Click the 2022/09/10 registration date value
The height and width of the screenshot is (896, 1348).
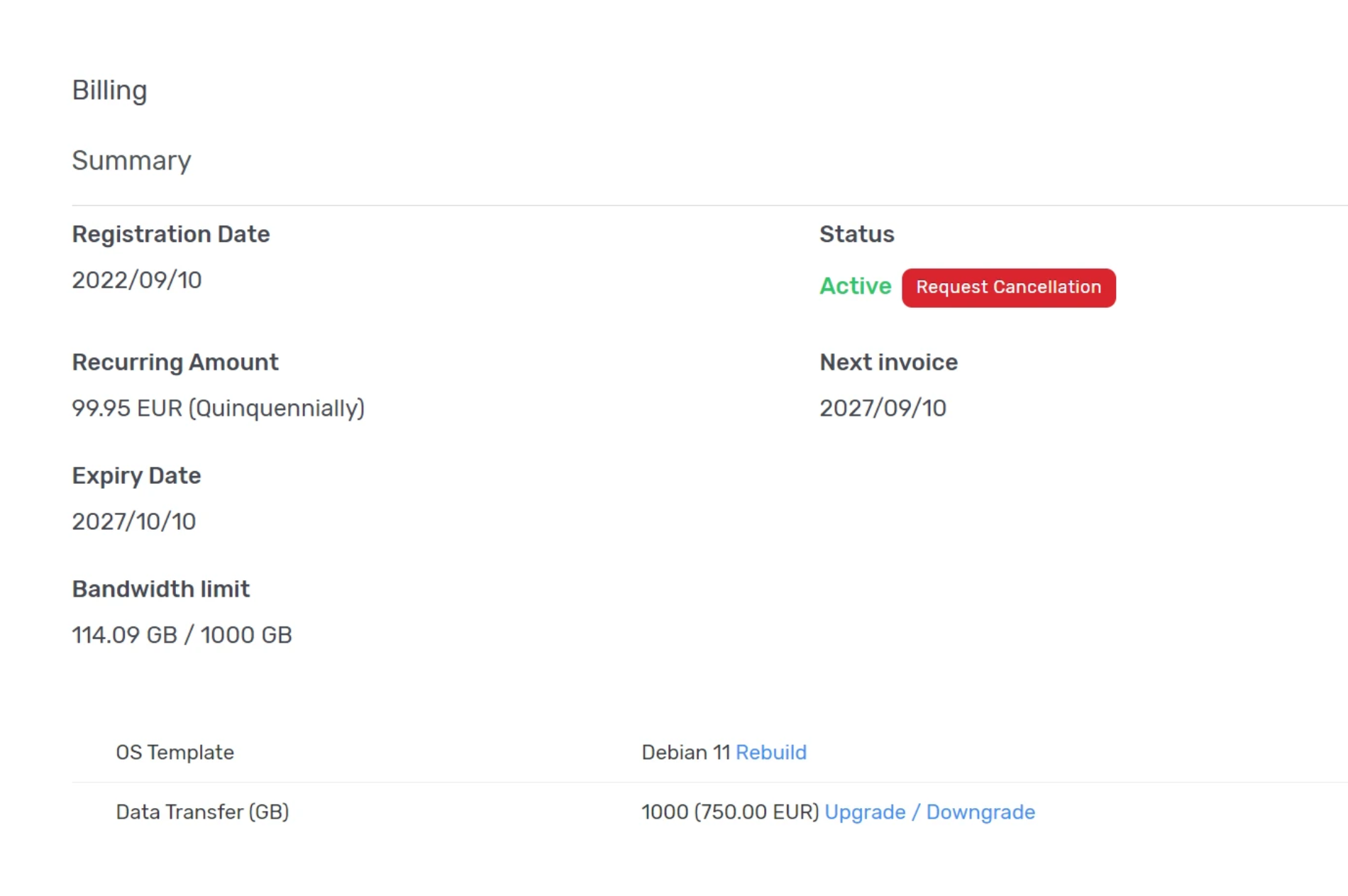(x=137, y=280)
